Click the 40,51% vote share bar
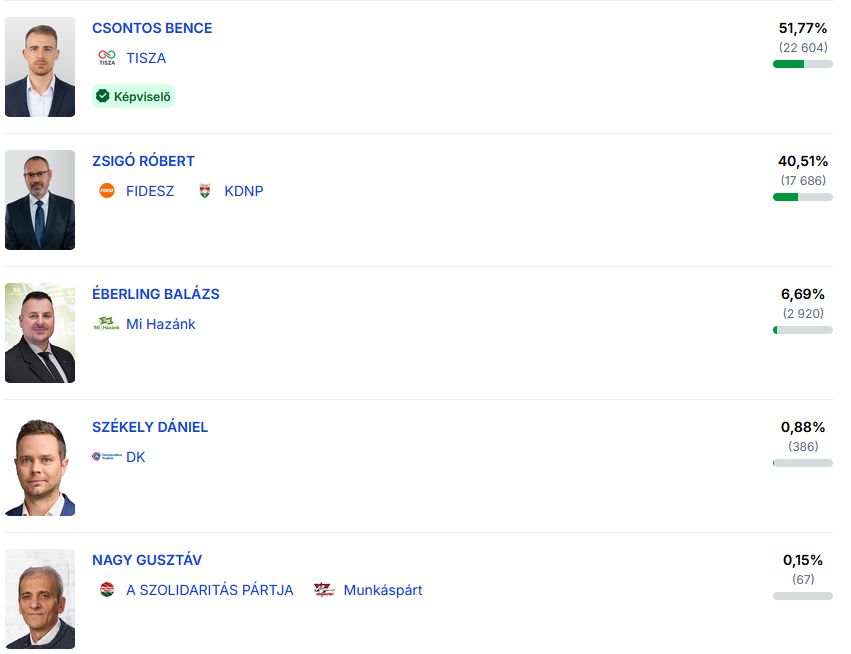Screen dimensions: 851x654 point(802,197)
